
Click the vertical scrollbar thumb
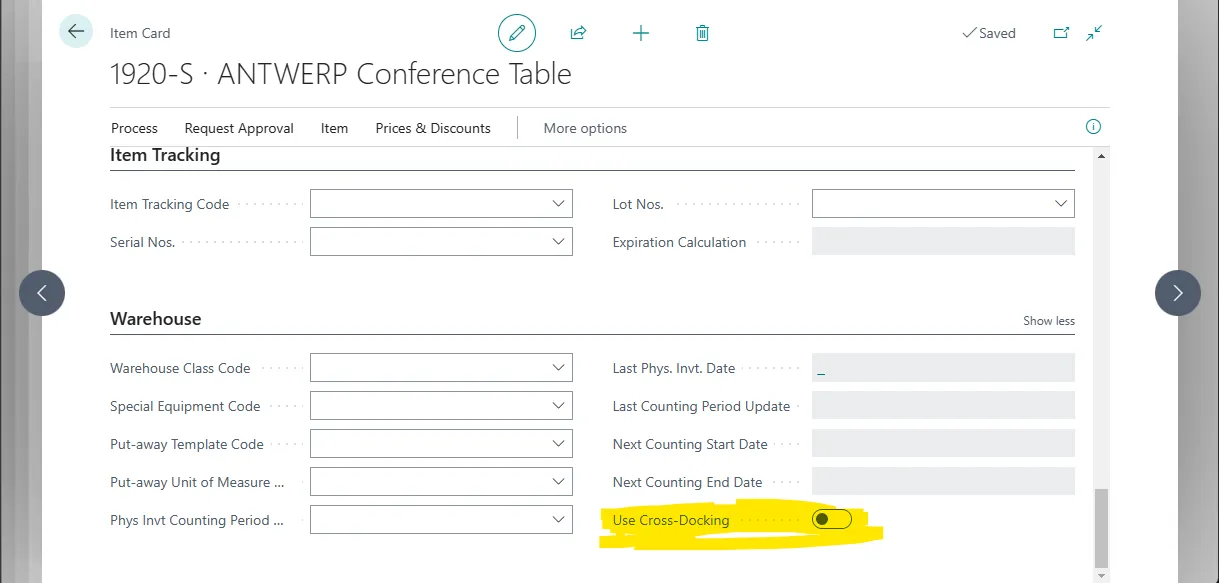(x=1102, y=528)
